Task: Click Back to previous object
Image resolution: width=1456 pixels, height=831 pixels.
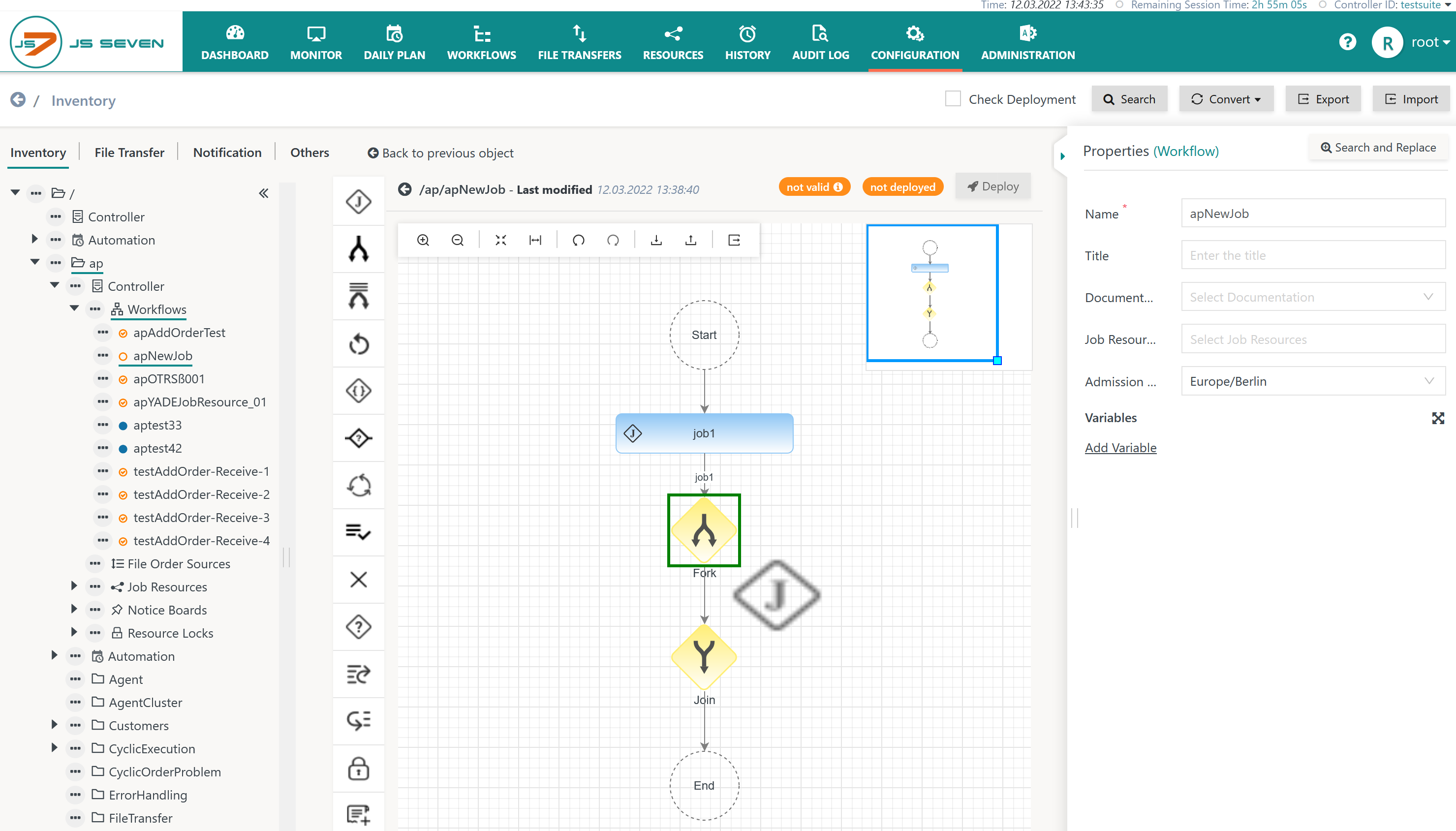Action: pyautogui.click(x=440, y=153)
